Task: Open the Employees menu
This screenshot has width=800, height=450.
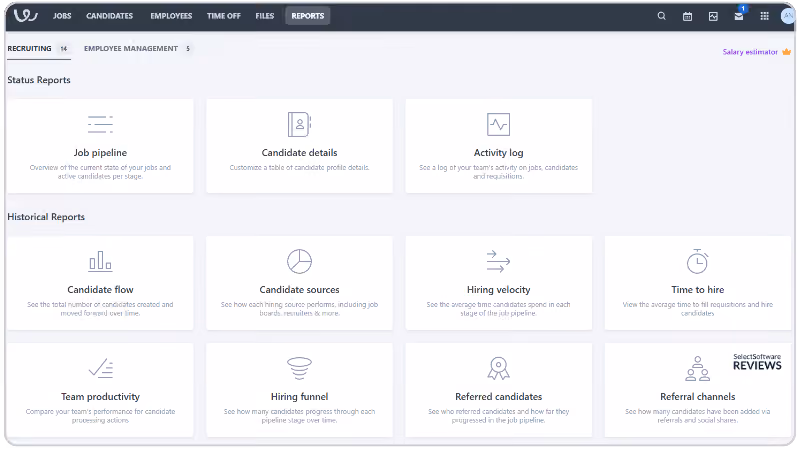Action: coord(171,16)
